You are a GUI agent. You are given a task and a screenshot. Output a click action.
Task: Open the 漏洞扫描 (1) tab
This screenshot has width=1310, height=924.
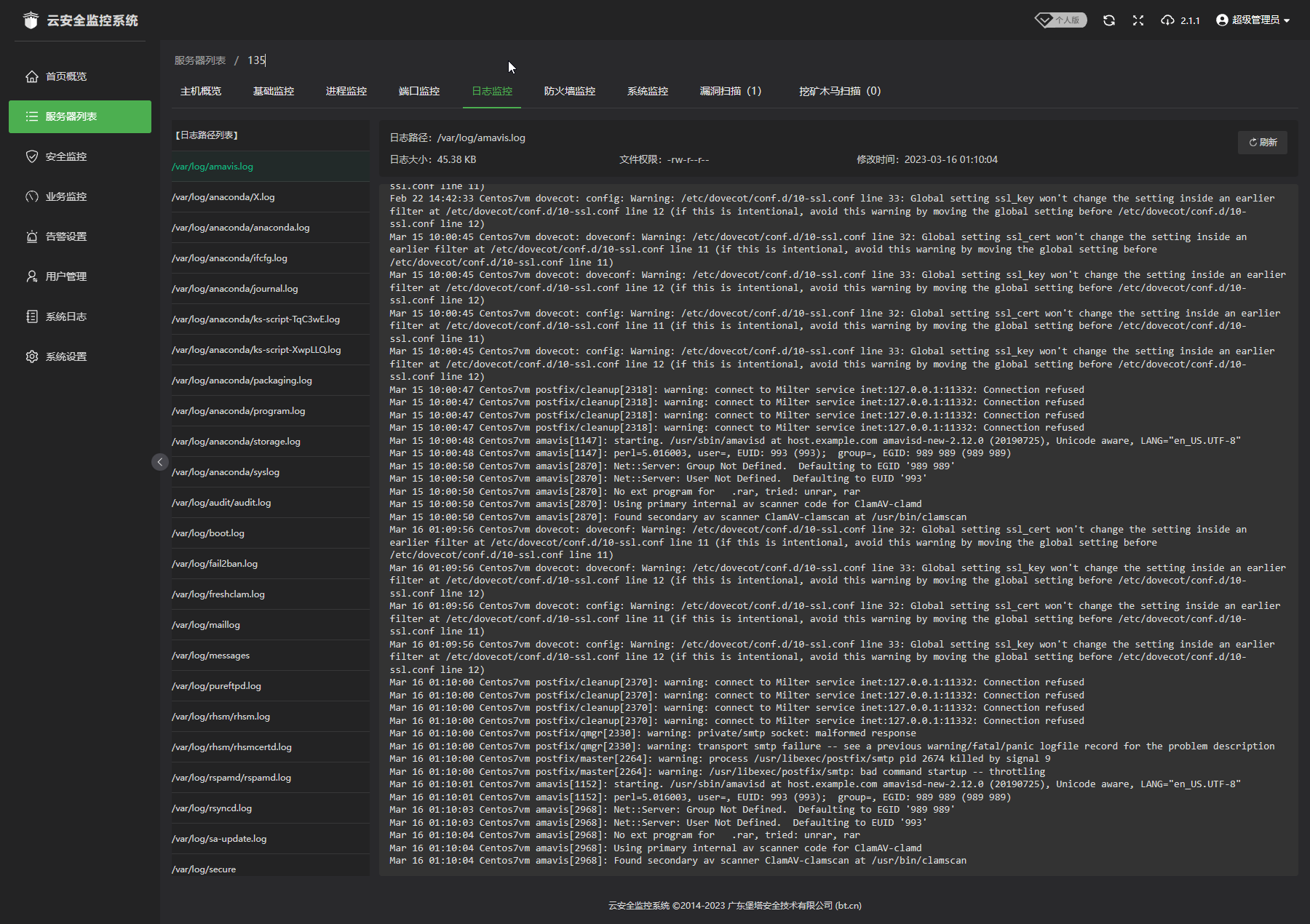pos(730,91)
